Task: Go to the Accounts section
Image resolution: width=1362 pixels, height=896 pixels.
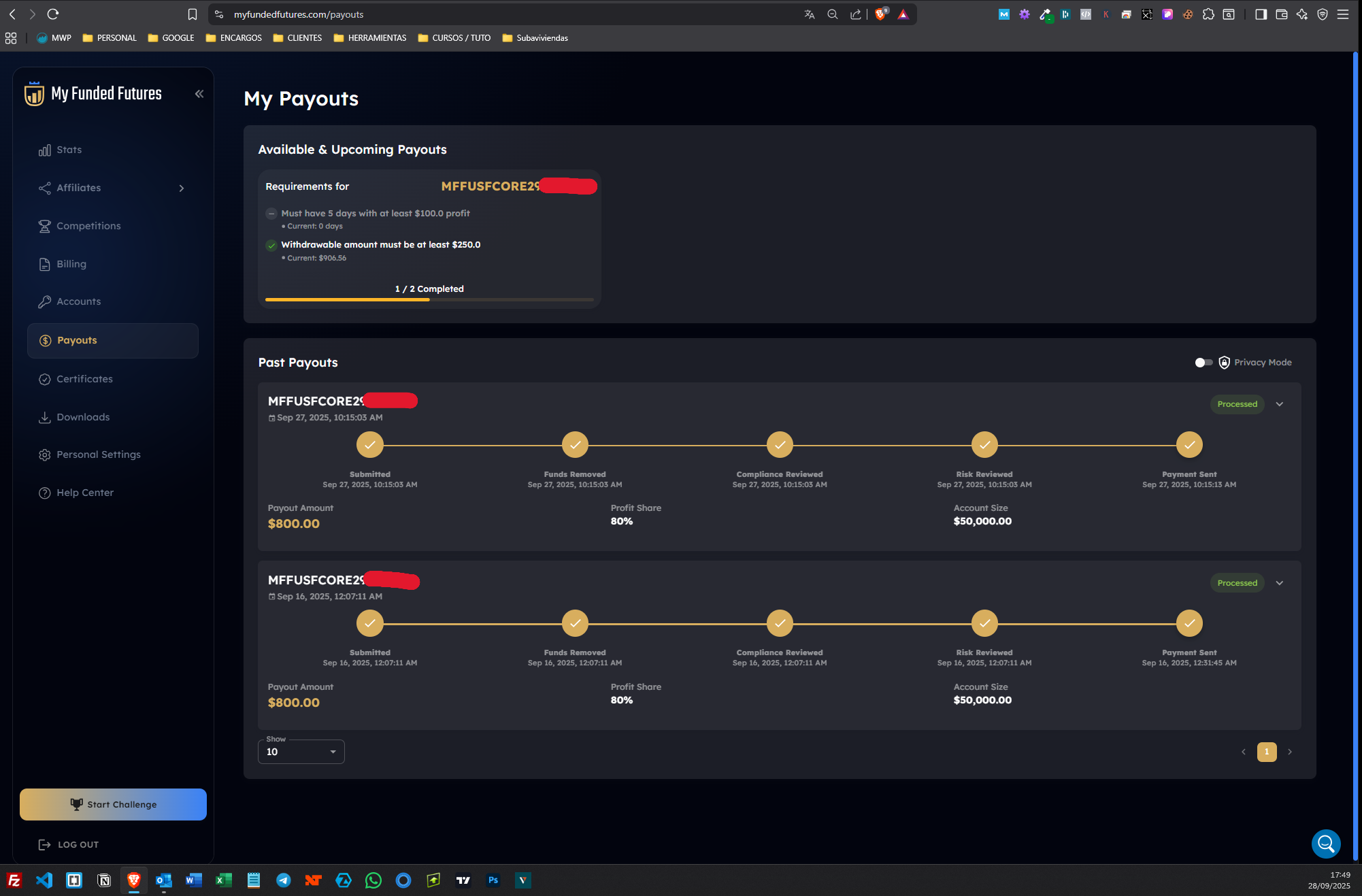Action: [x=78, y=301]
